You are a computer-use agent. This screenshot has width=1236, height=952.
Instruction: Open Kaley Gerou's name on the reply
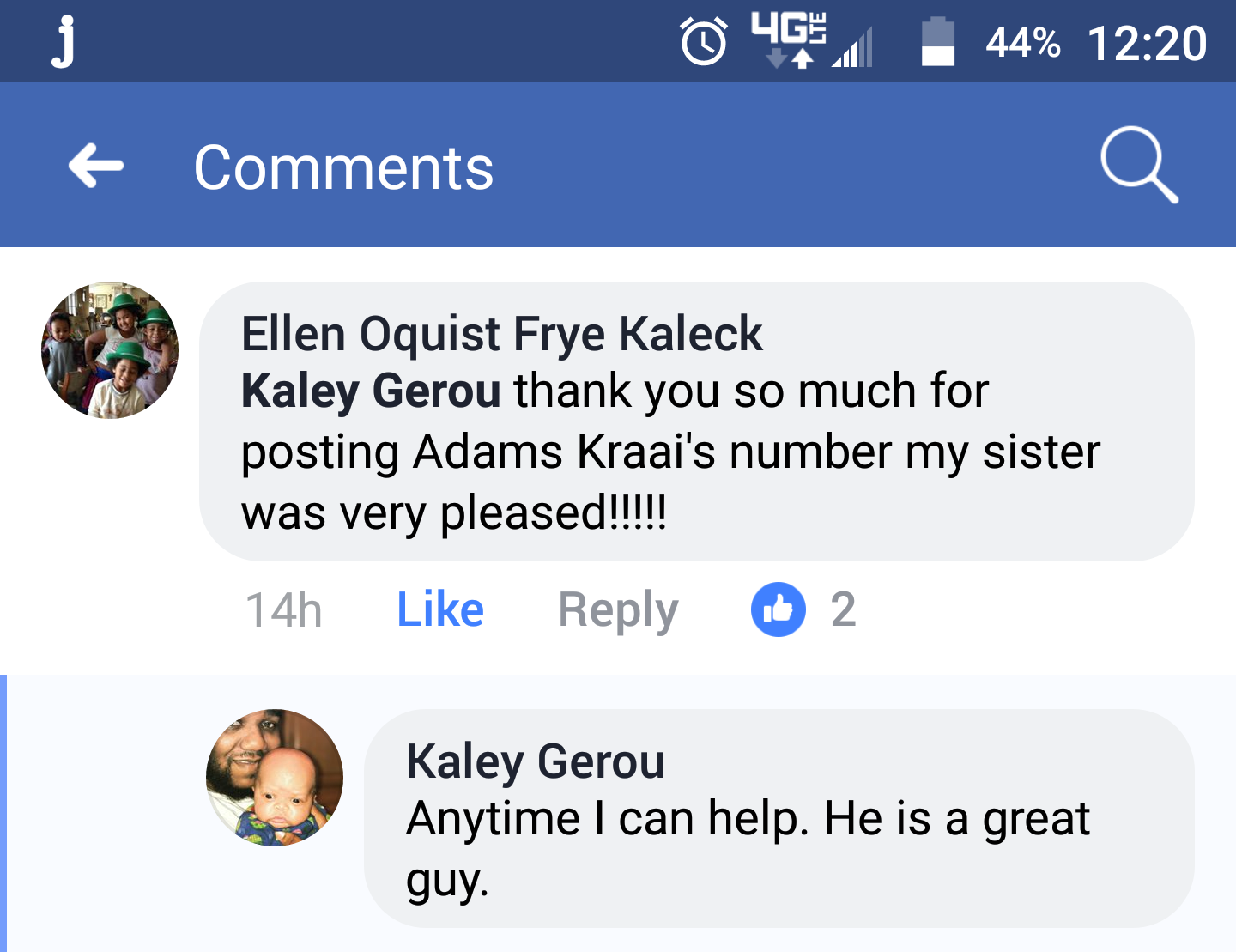[535, 761]
